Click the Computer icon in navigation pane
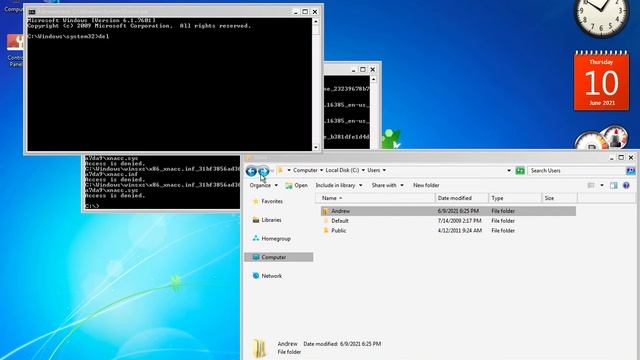Screen dimensions: 640x360 [x=256, y=257]
